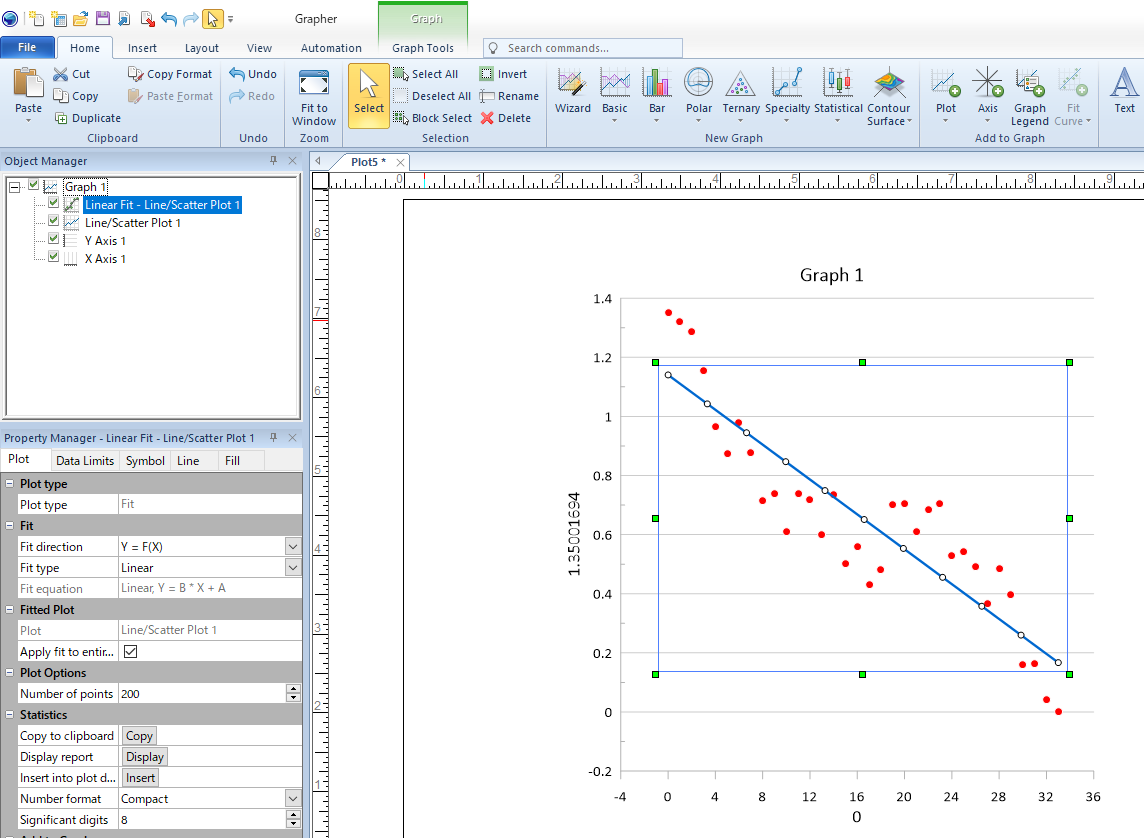
Task: Click Insert into plot document button
Action: coord(140,778)
